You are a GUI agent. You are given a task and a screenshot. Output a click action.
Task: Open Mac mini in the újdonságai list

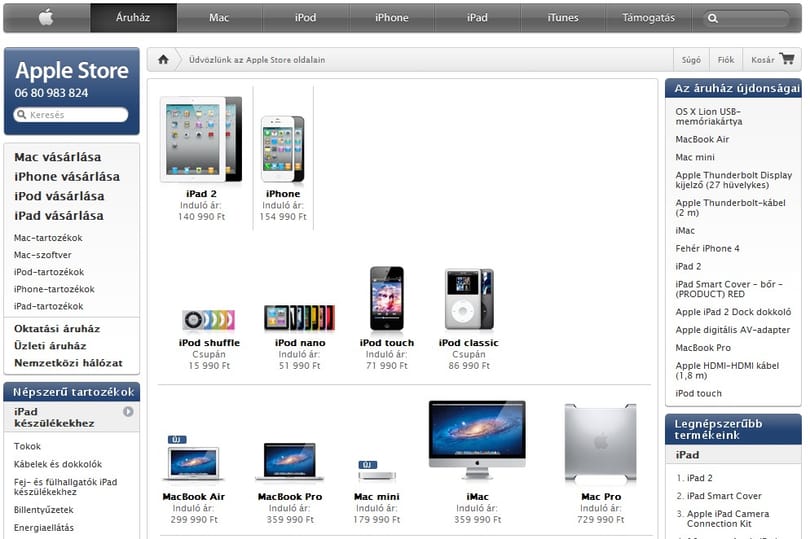(x=695, y=157)
